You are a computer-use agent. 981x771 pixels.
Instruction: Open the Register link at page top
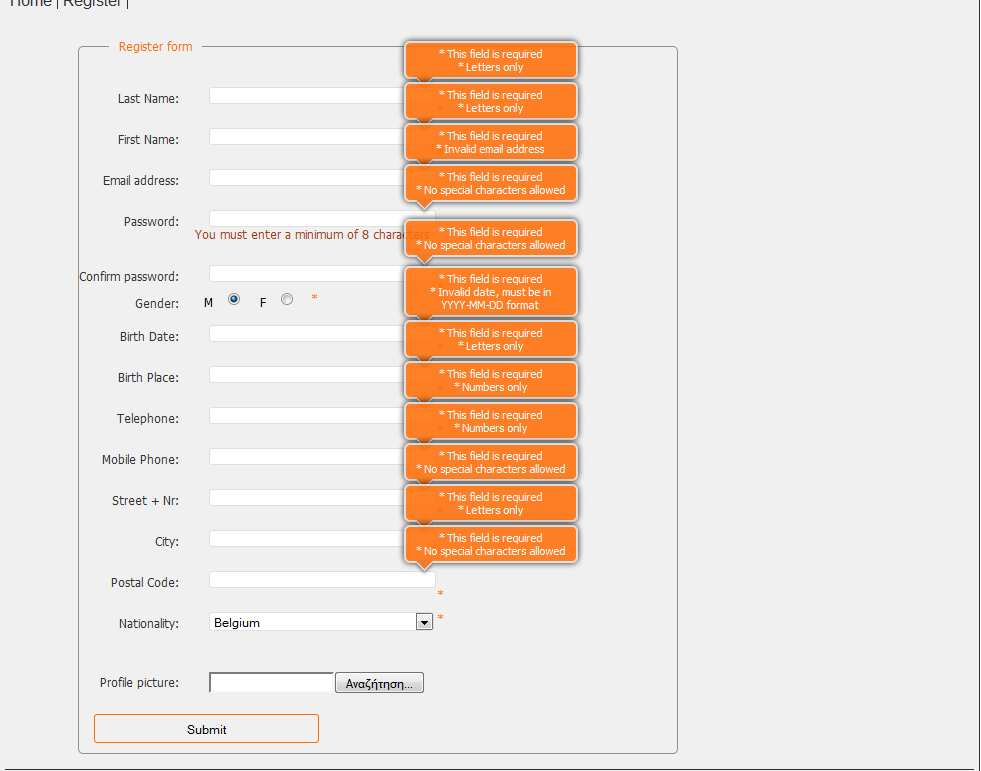point(92,3)
